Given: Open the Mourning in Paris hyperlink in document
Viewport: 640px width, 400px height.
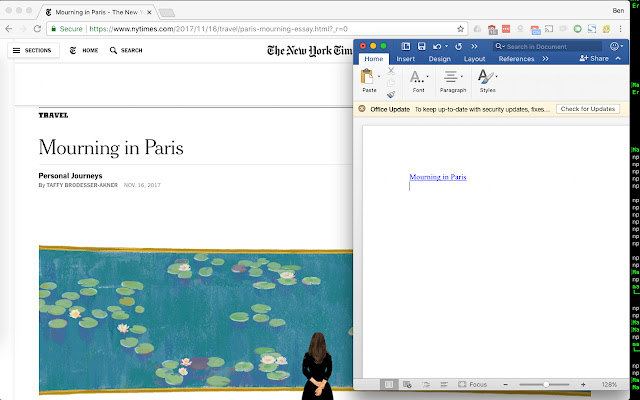Looking at the screenshot, I should [x=438, y=177].
